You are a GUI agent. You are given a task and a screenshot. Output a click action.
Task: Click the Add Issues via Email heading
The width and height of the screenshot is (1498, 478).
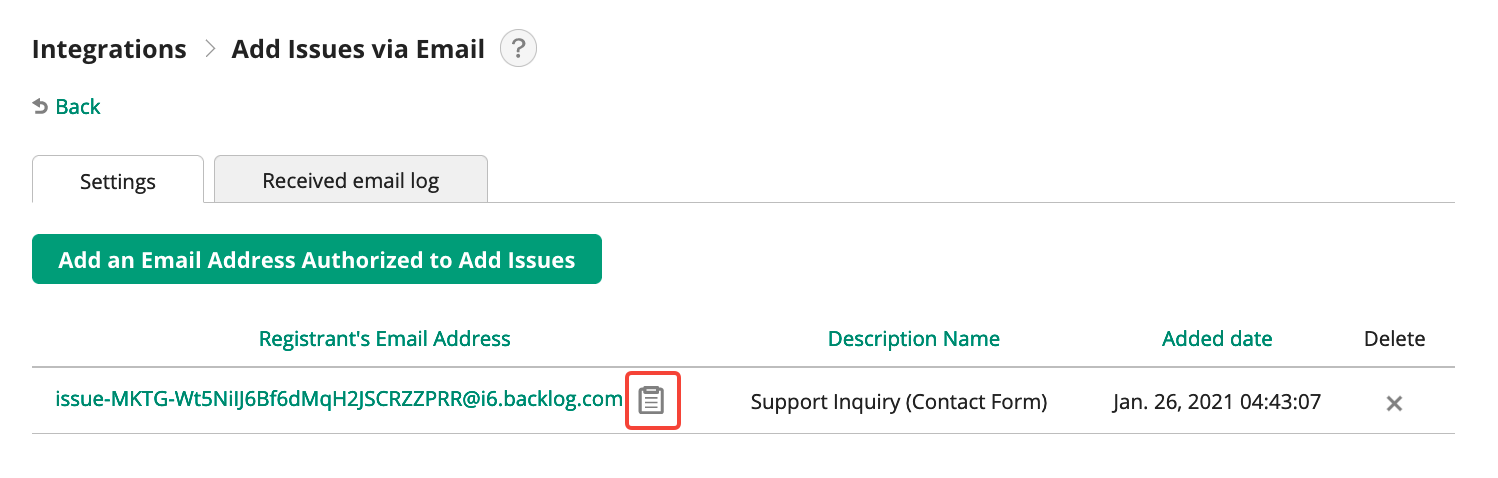coord(358,49)
